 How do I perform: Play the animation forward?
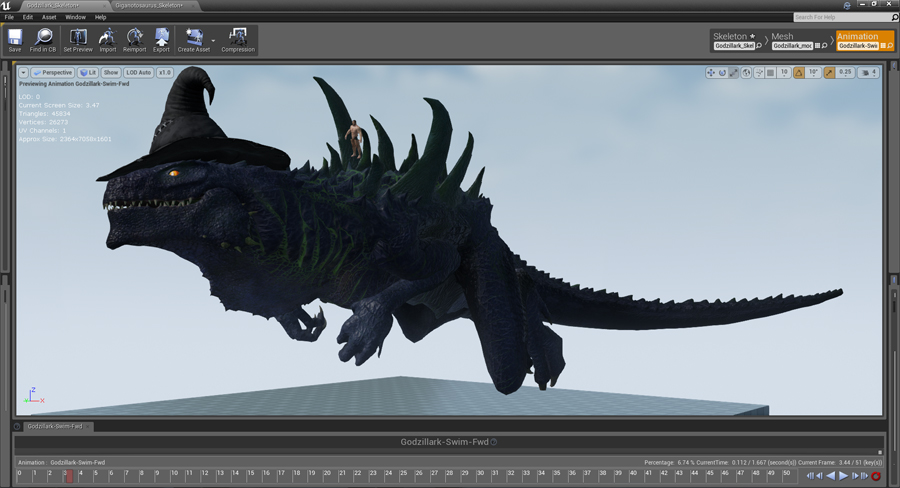[x=843, y=475]
